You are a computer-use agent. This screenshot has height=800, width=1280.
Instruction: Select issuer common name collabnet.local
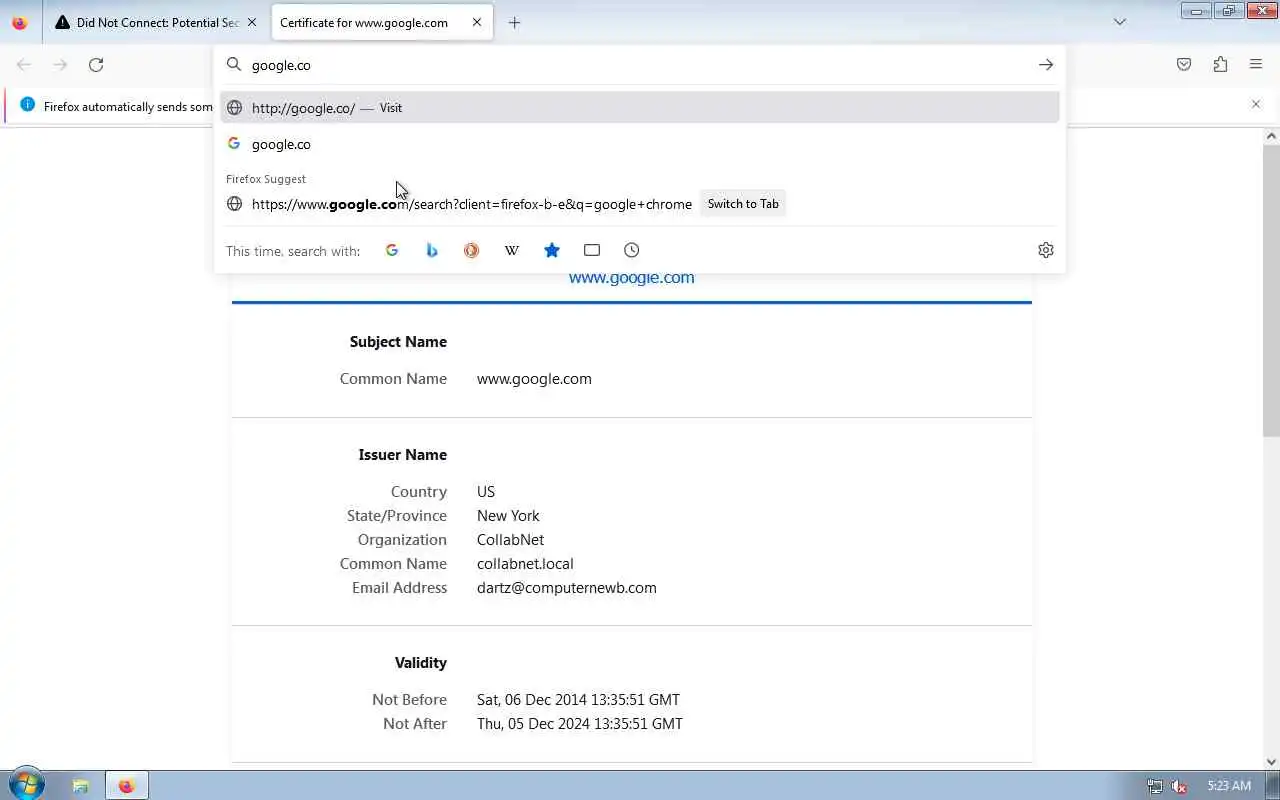(525, 564)
